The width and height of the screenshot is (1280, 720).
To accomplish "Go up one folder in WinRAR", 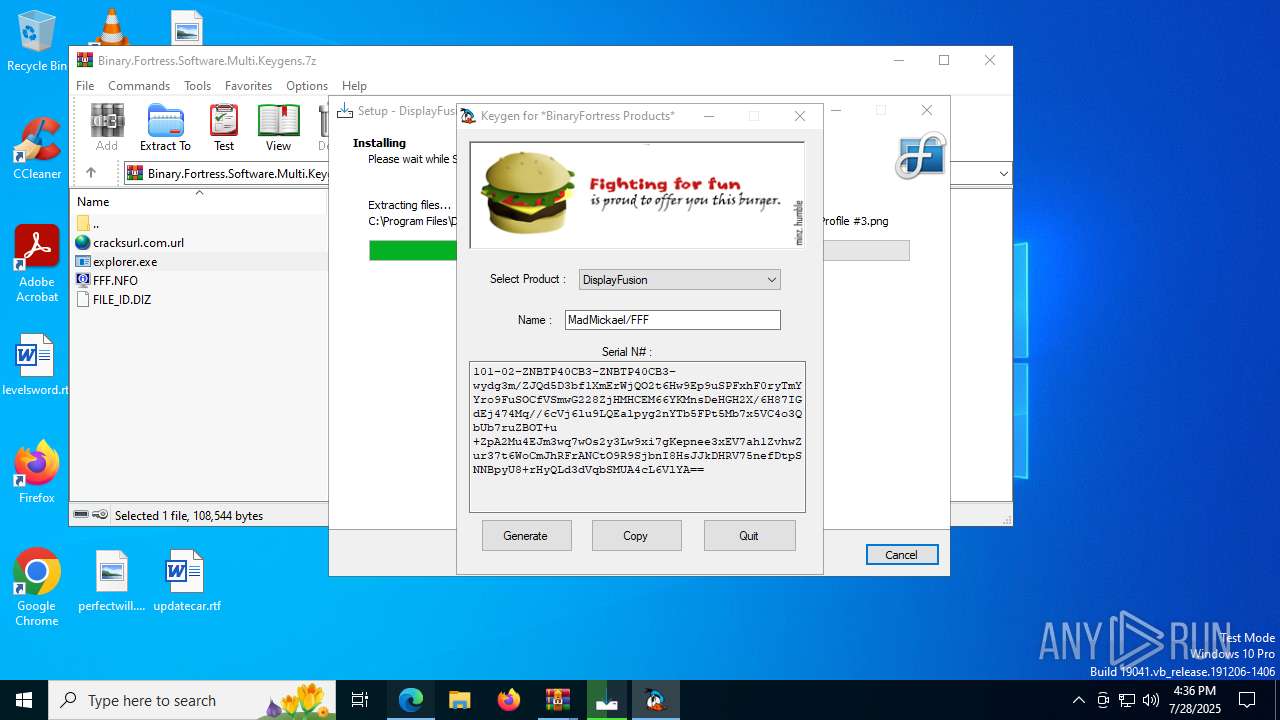I will point(91,173).
